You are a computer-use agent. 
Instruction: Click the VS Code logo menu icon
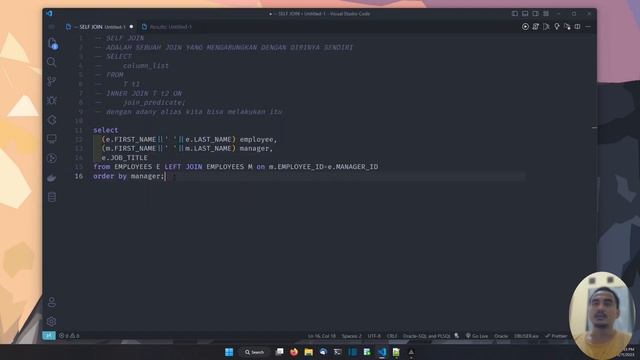pyautogui.click(x=49, y=13)
